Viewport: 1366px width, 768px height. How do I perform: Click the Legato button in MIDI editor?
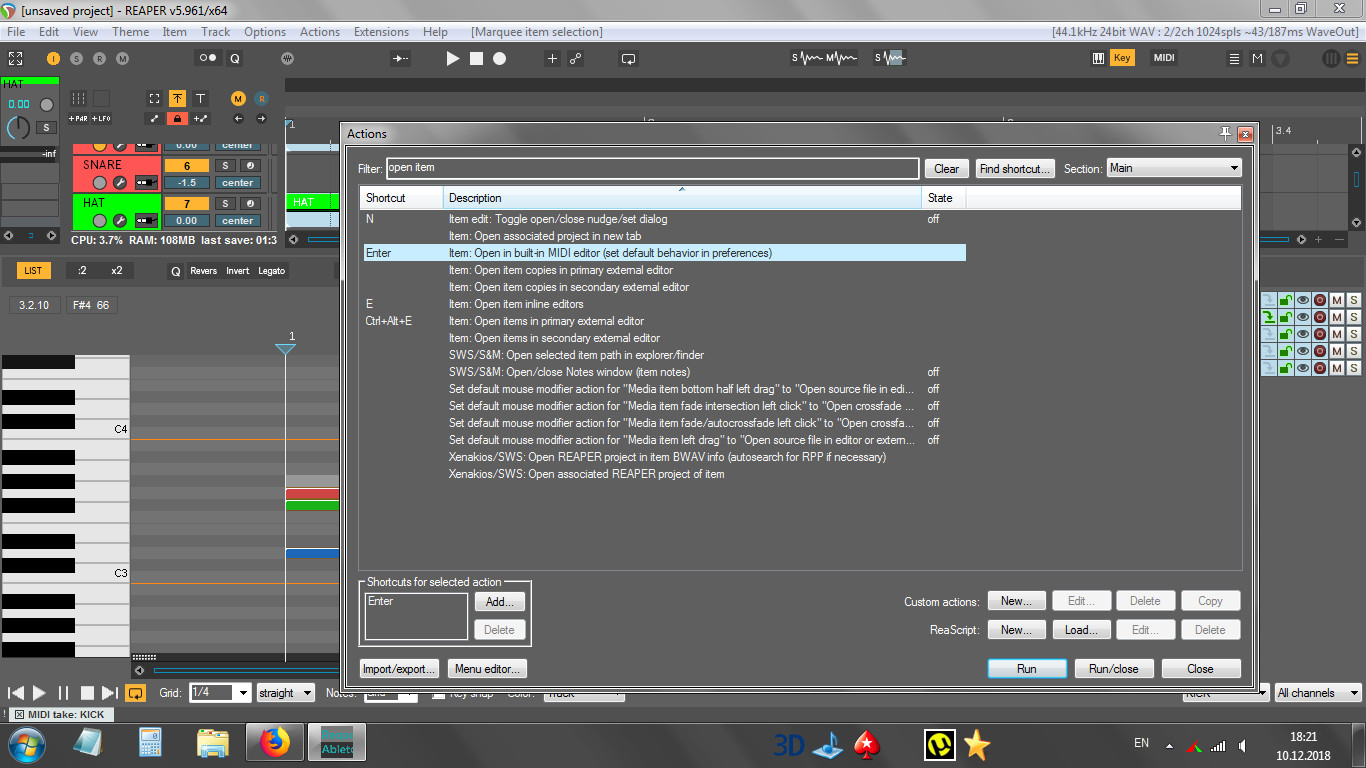(x=272, y=271)
